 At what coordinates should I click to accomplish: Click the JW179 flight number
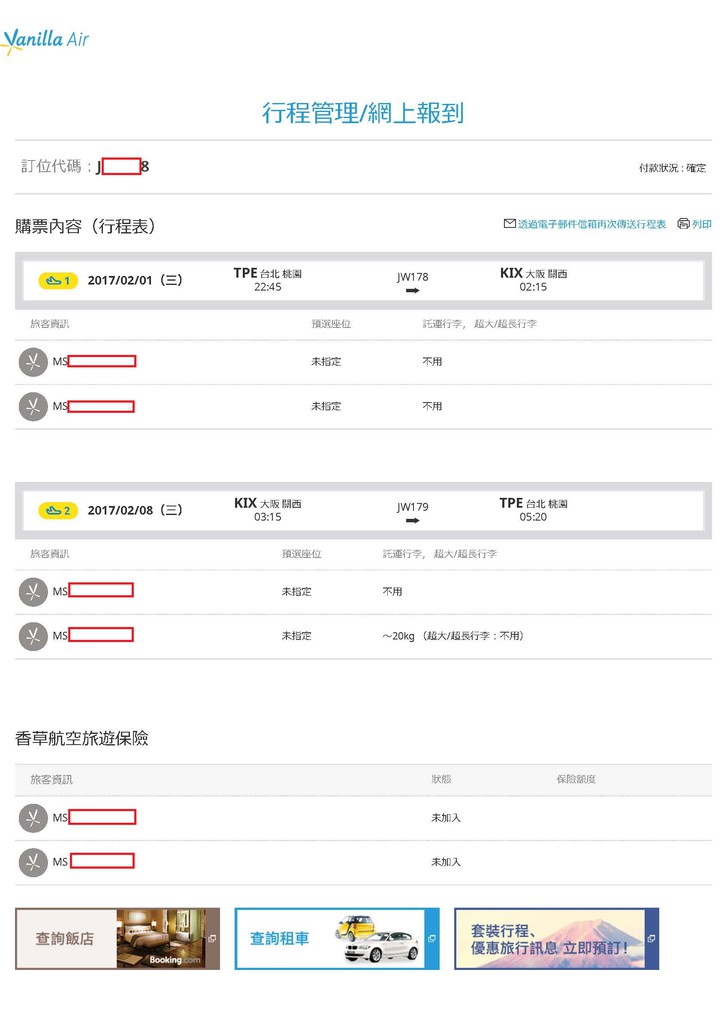click(412, 507)
